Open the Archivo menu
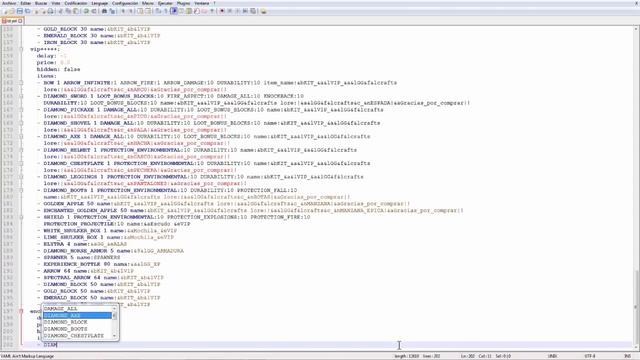This screenshot has height=360, width=640. coord(9,3)
